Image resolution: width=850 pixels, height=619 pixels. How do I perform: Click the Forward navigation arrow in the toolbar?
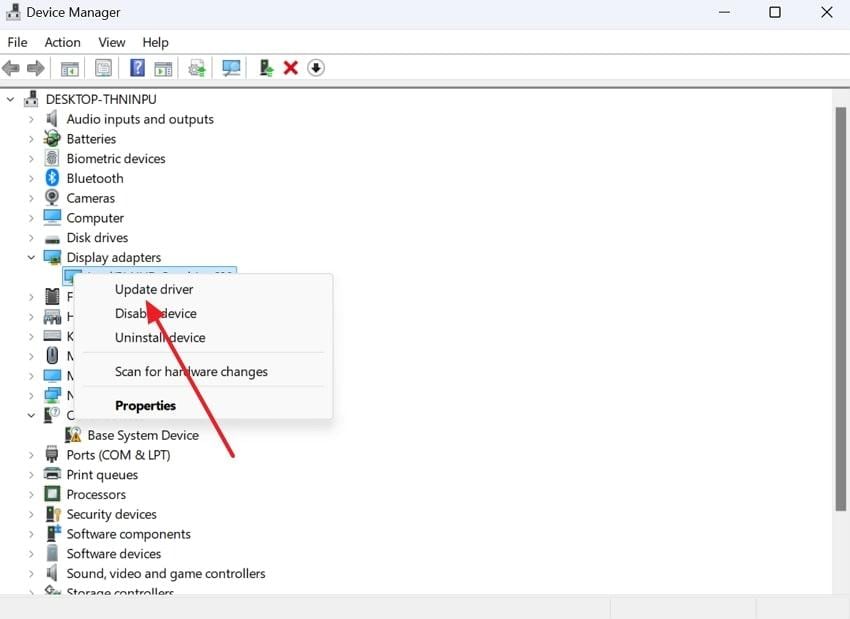(x=37, y=67)
